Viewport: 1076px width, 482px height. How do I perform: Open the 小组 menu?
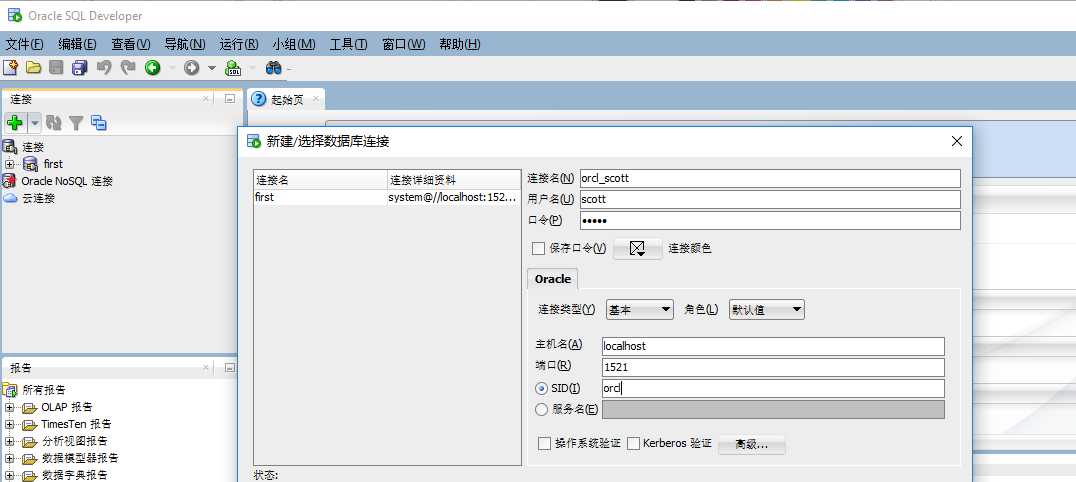294,44
